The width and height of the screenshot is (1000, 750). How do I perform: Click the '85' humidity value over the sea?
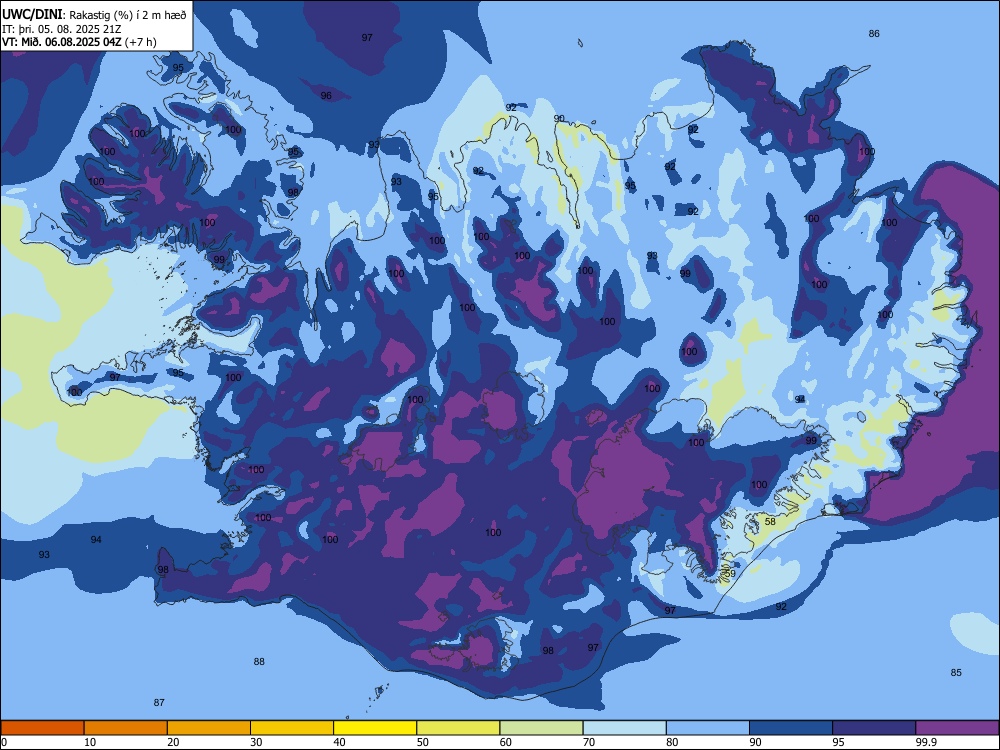click(x=956, y=673)
